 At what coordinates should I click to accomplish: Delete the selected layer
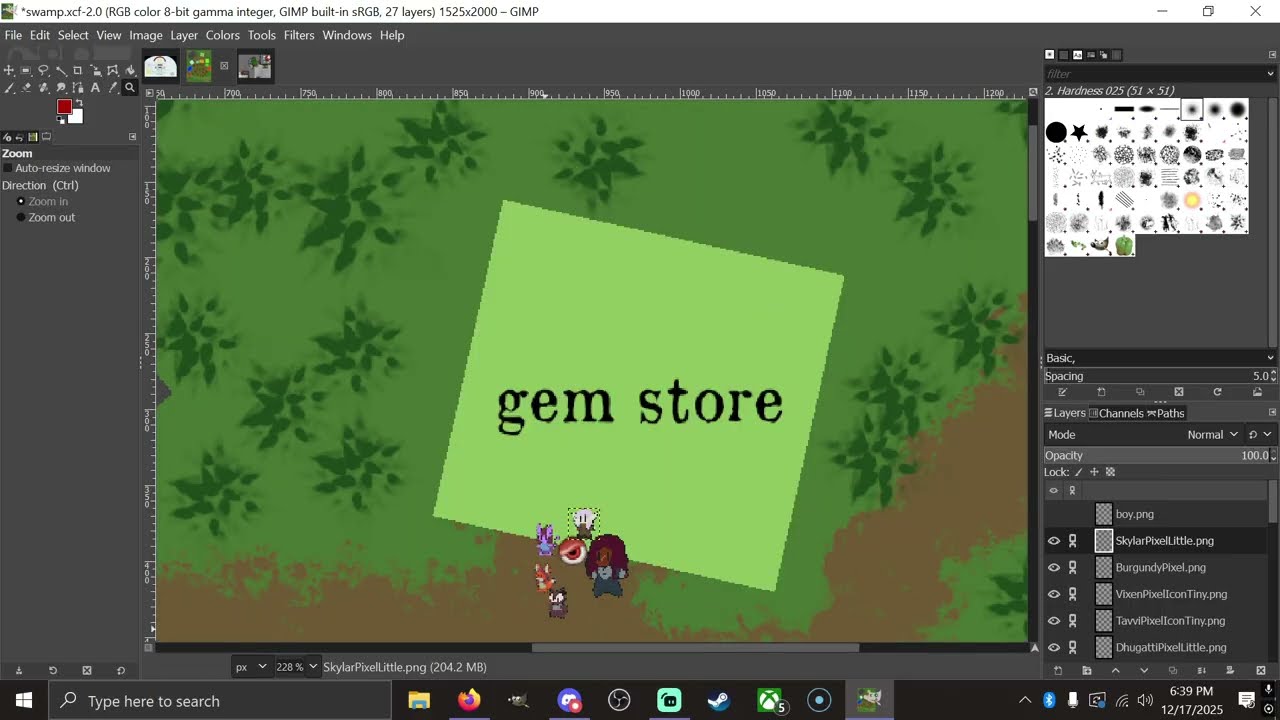click(1260, 670)
